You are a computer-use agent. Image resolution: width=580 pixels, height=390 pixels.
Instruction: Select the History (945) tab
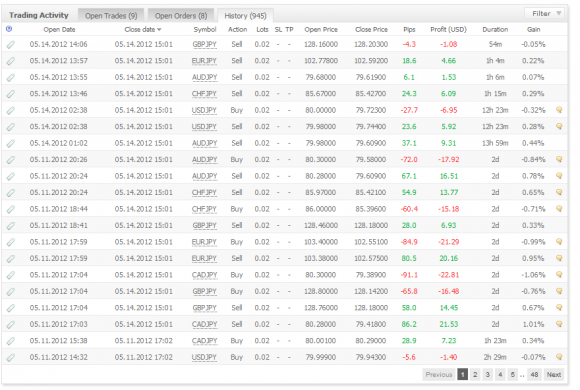(245, 16)
